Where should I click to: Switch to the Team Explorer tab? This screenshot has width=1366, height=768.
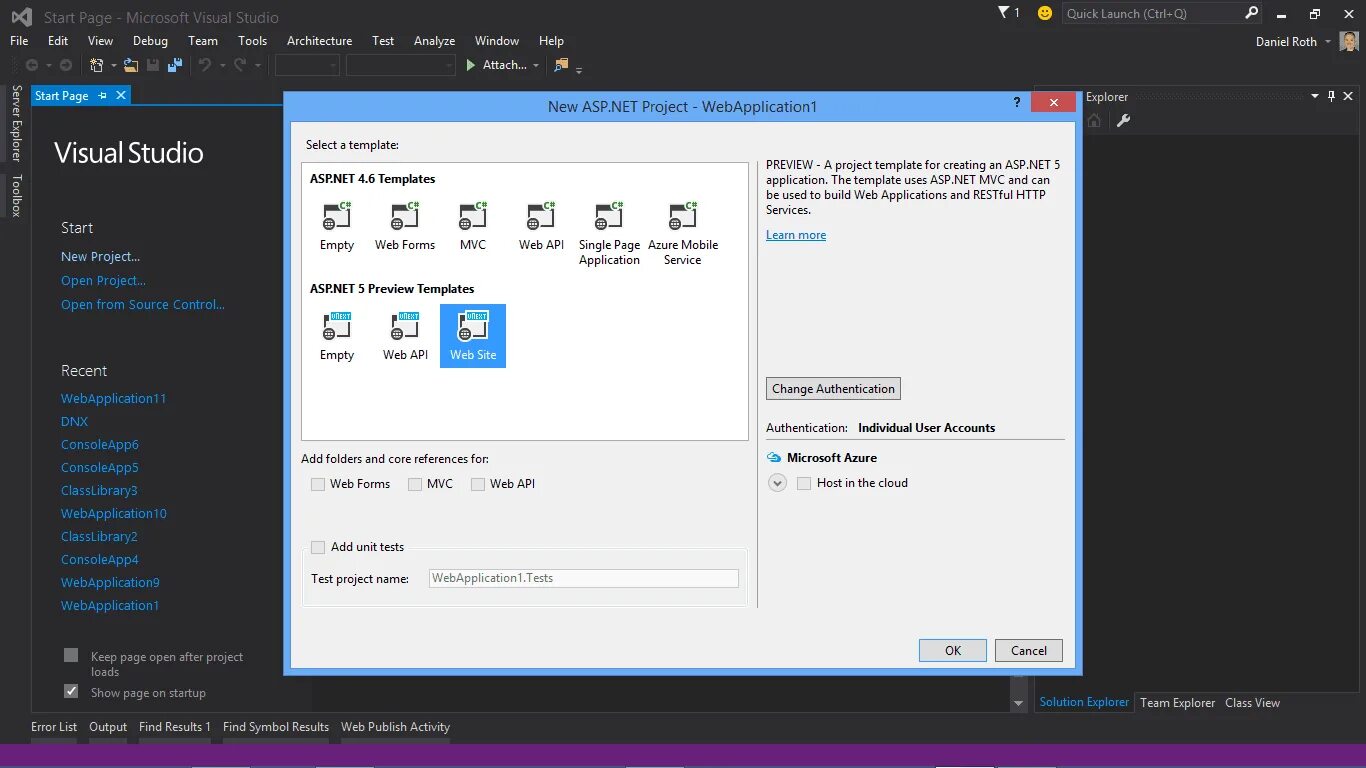click(1177, 703)
